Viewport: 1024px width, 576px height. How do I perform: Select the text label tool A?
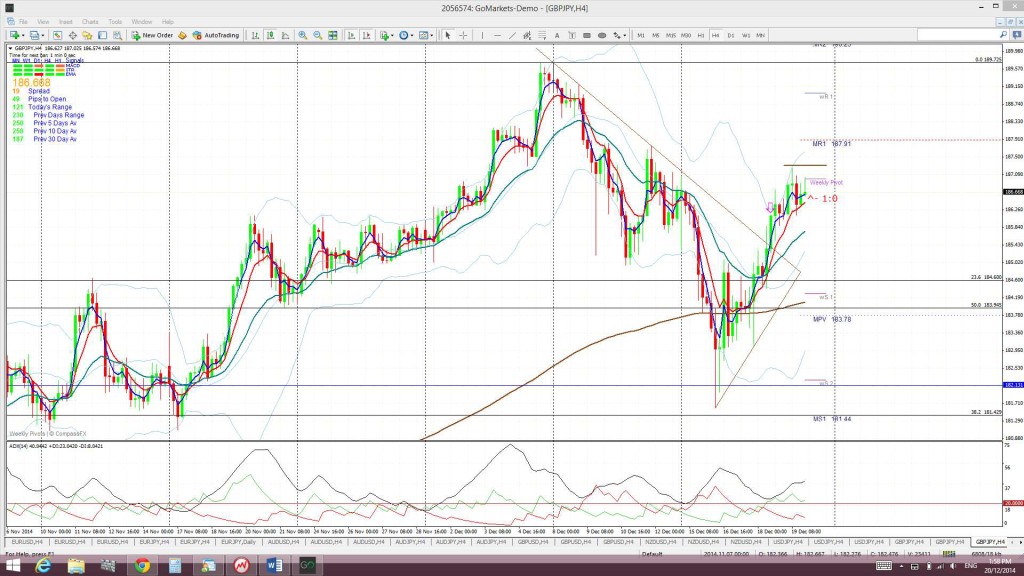556,35
